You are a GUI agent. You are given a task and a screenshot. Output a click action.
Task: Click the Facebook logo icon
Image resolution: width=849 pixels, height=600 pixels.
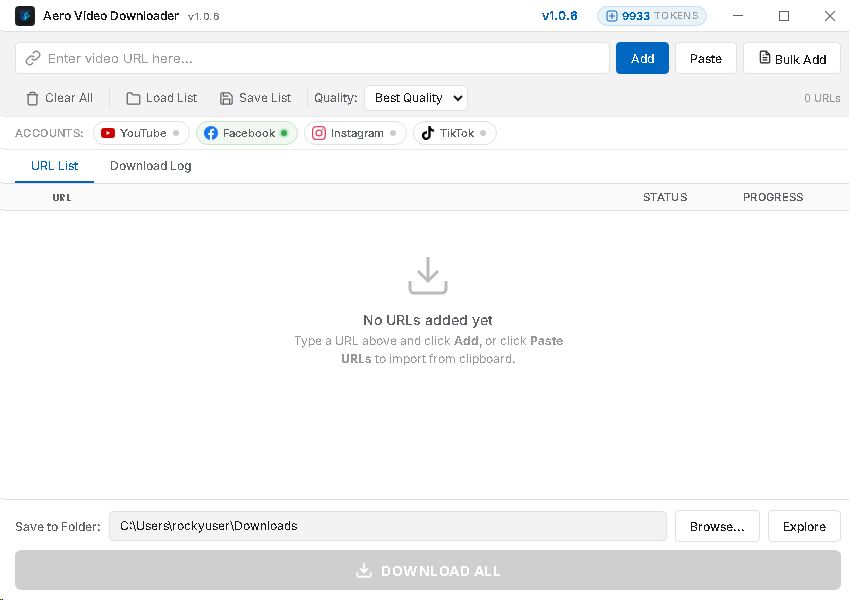click(x=211, y=133)
